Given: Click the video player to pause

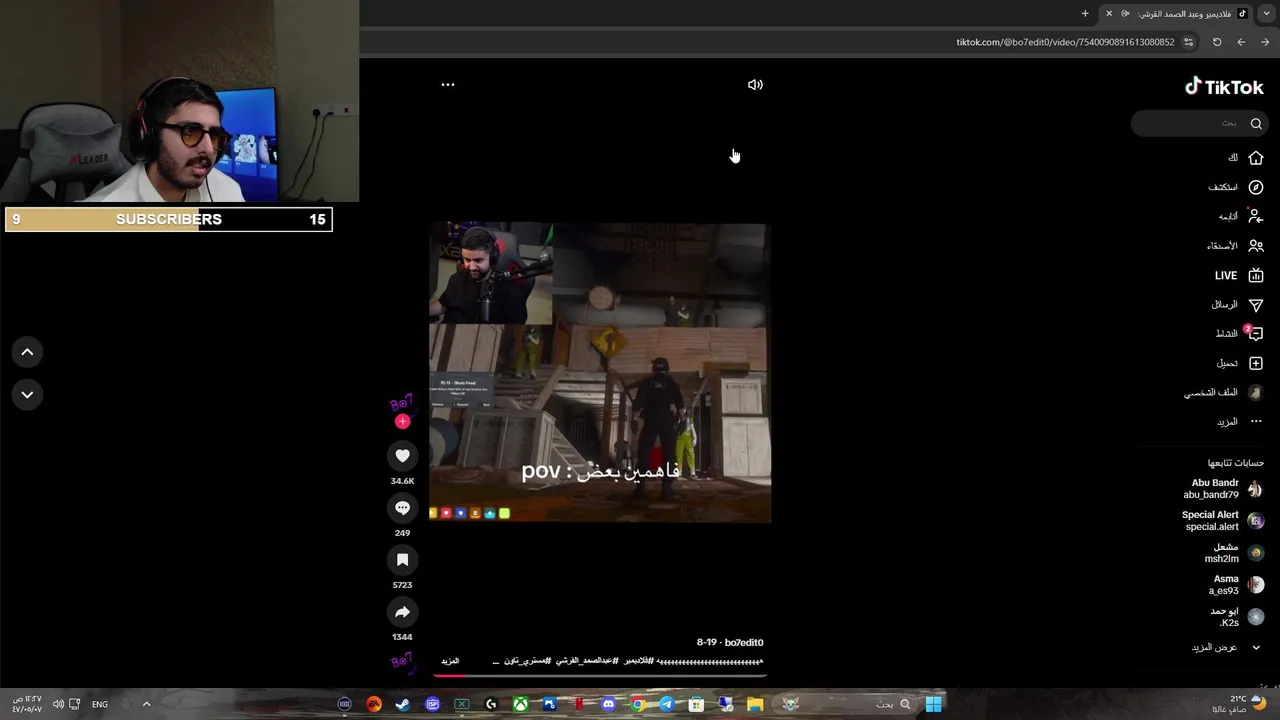Looking at the screenshot, I should pyautogui.click(x=600, y=372).
